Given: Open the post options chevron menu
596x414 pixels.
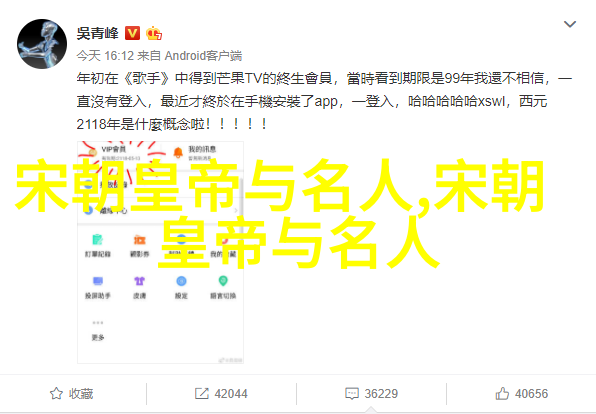Looking at the screenshot, I should [569, 24].
